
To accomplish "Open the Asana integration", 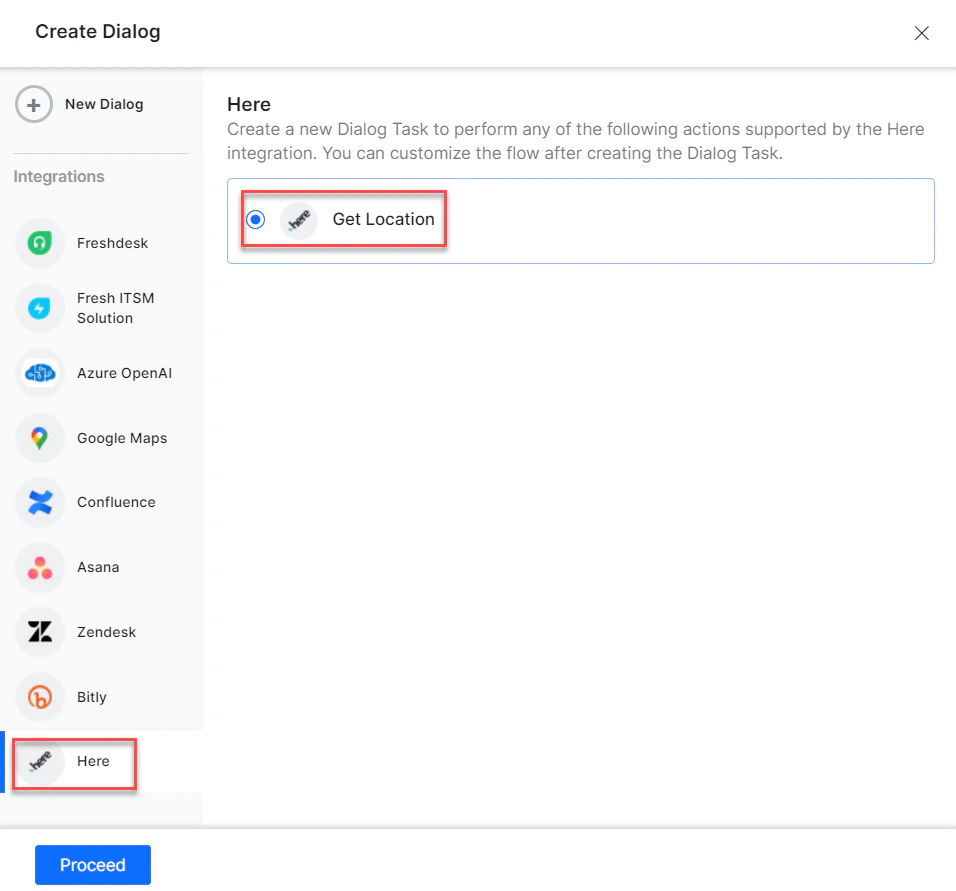I will (39, 567).
